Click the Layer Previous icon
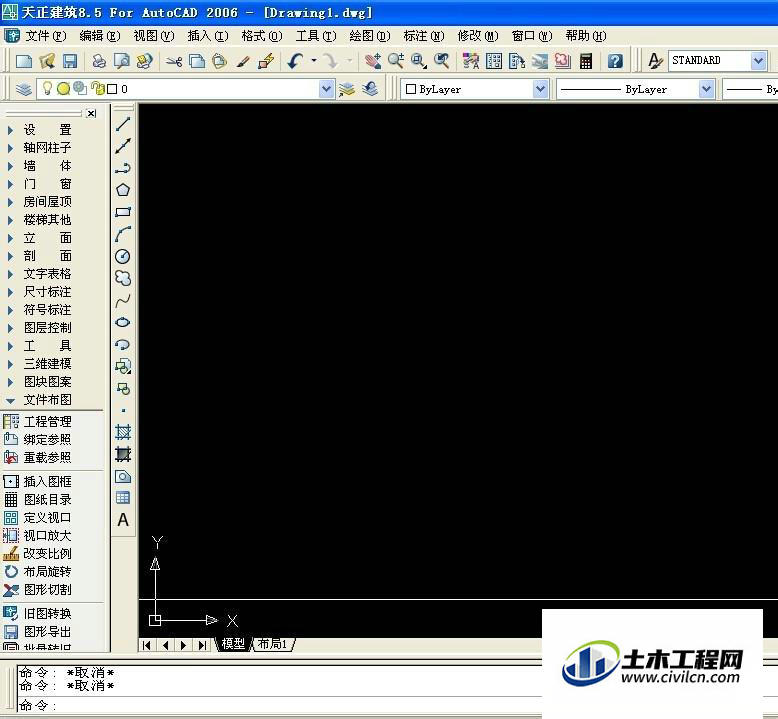This screenshot has width=778, height=719. [370, 89]
